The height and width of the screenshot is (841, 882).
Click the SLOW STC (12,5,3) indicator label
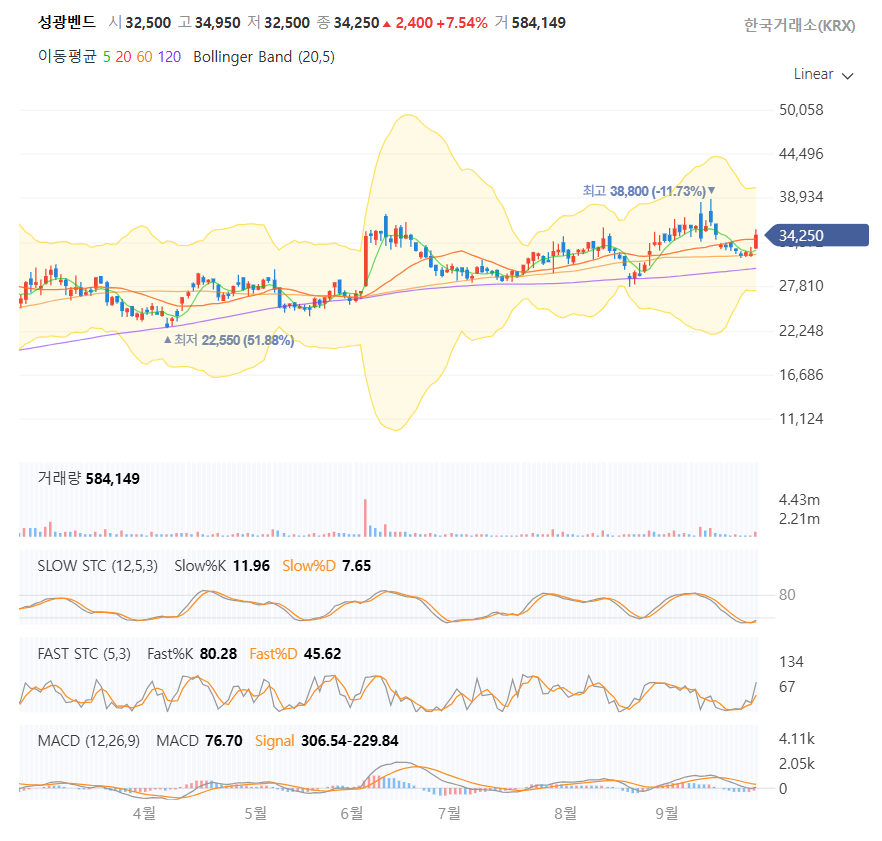(97, 566)
